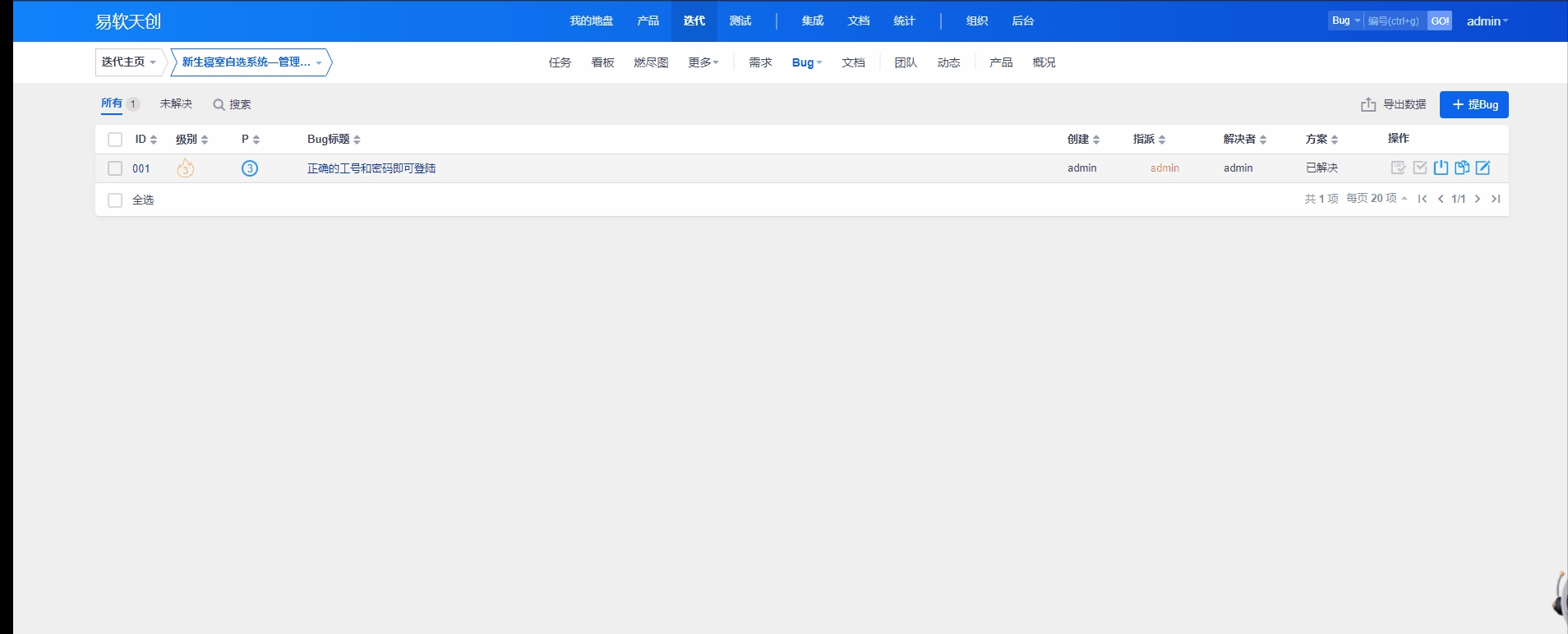Screen dimensions: 1568x634
Task: Switch to the 团队 sub tab
Action: pyautogui.click(x=906, y=62)
